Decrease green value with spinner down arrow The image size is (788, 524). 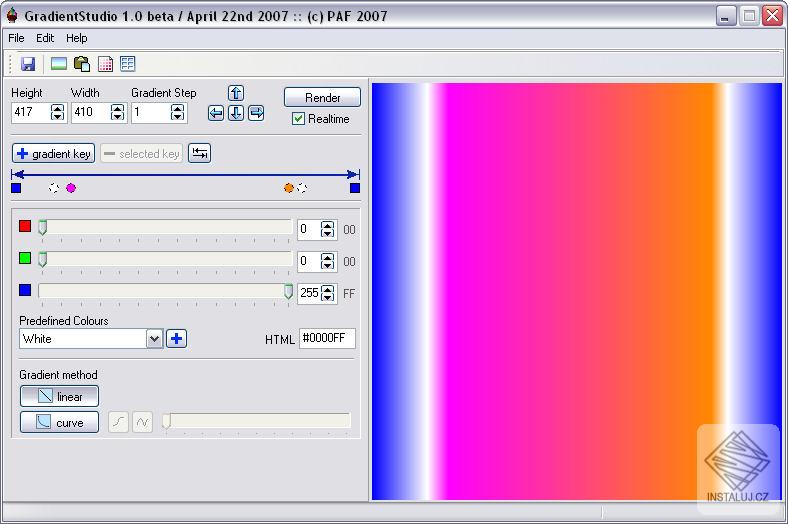point(328,266)
